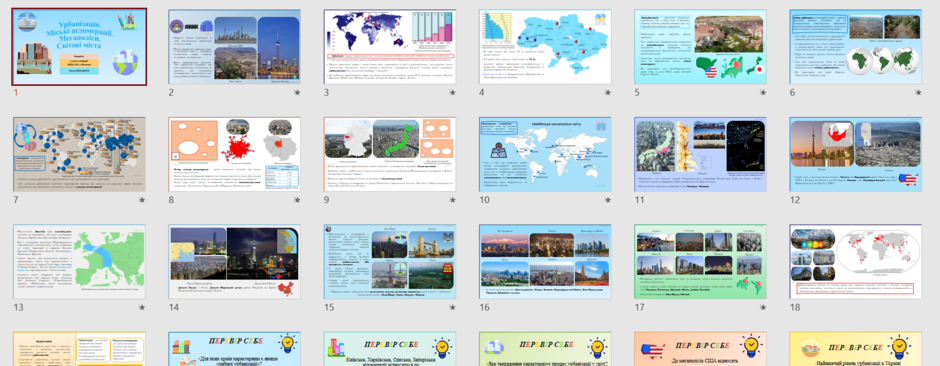
Task: Click the transition star icon under slide 9
Action: [453, 200]
